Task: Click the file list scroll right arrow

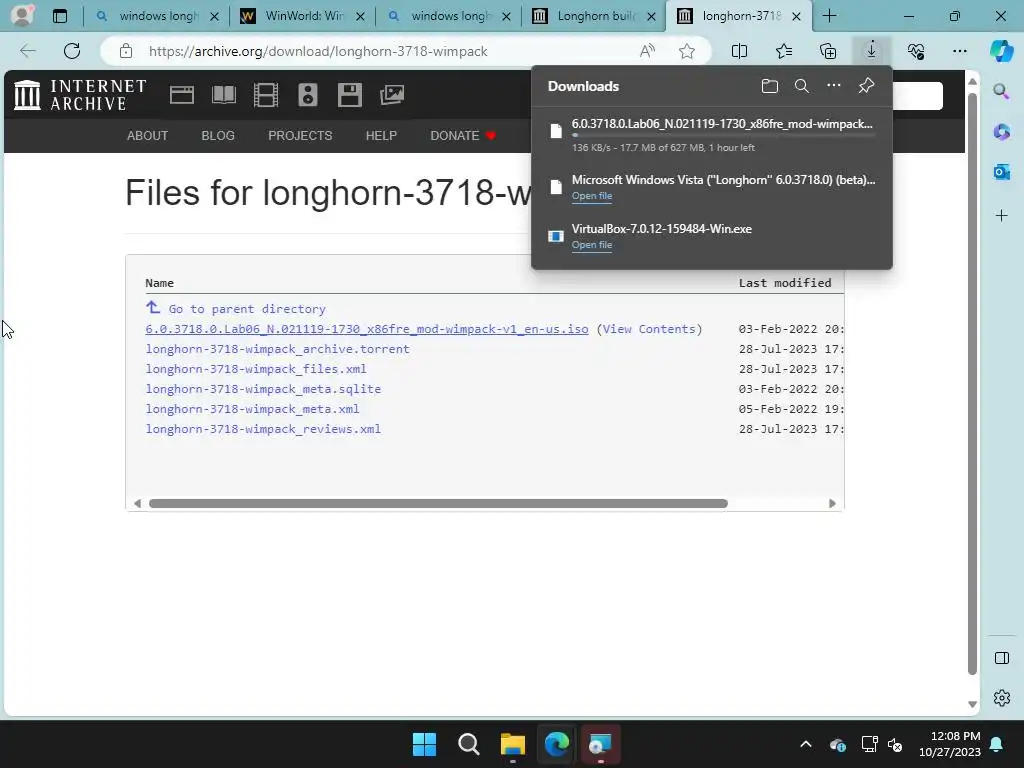Action: [832, 504]
